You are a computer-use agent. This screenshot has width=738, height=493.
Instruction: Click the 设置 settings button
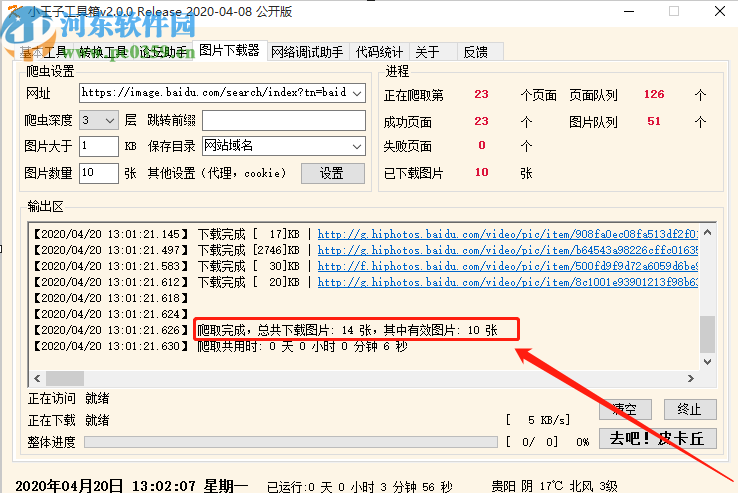click(333, 173)
